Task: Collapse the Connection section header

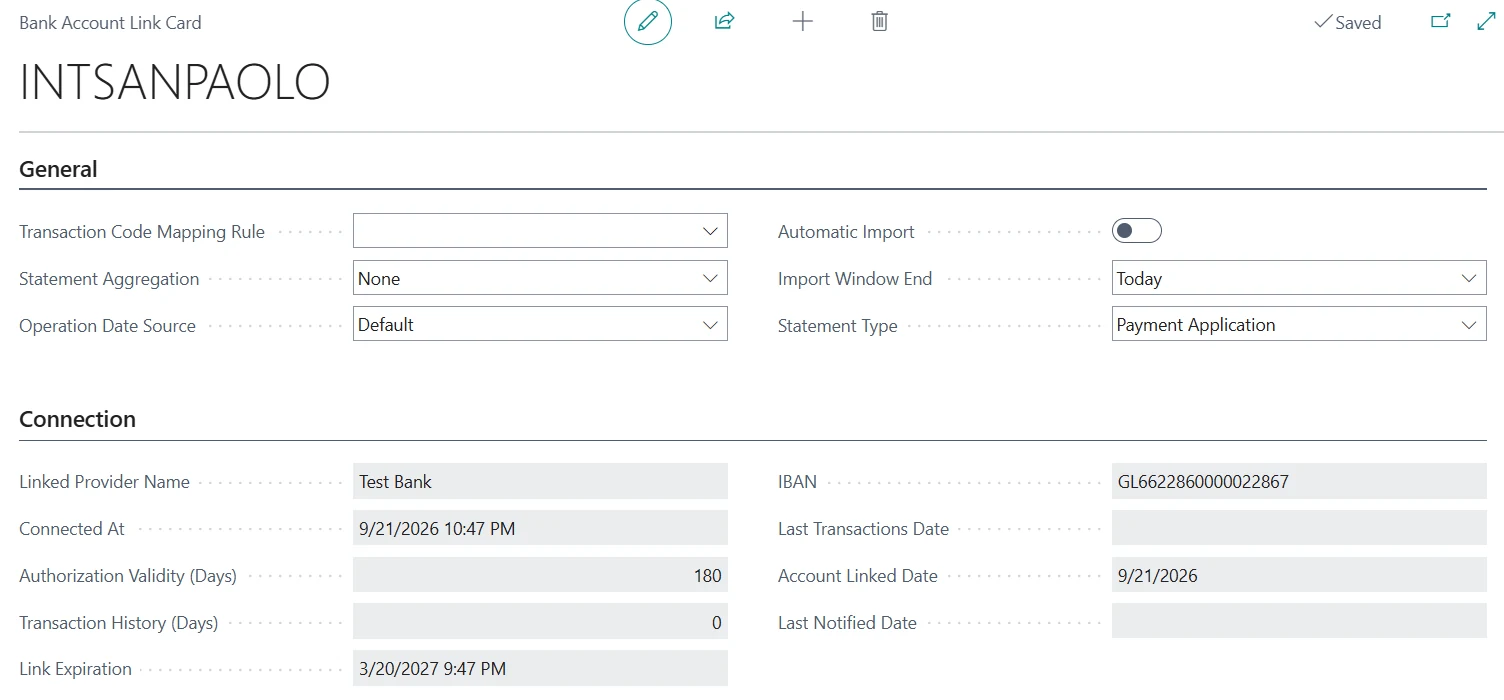Action: point(77,419)
